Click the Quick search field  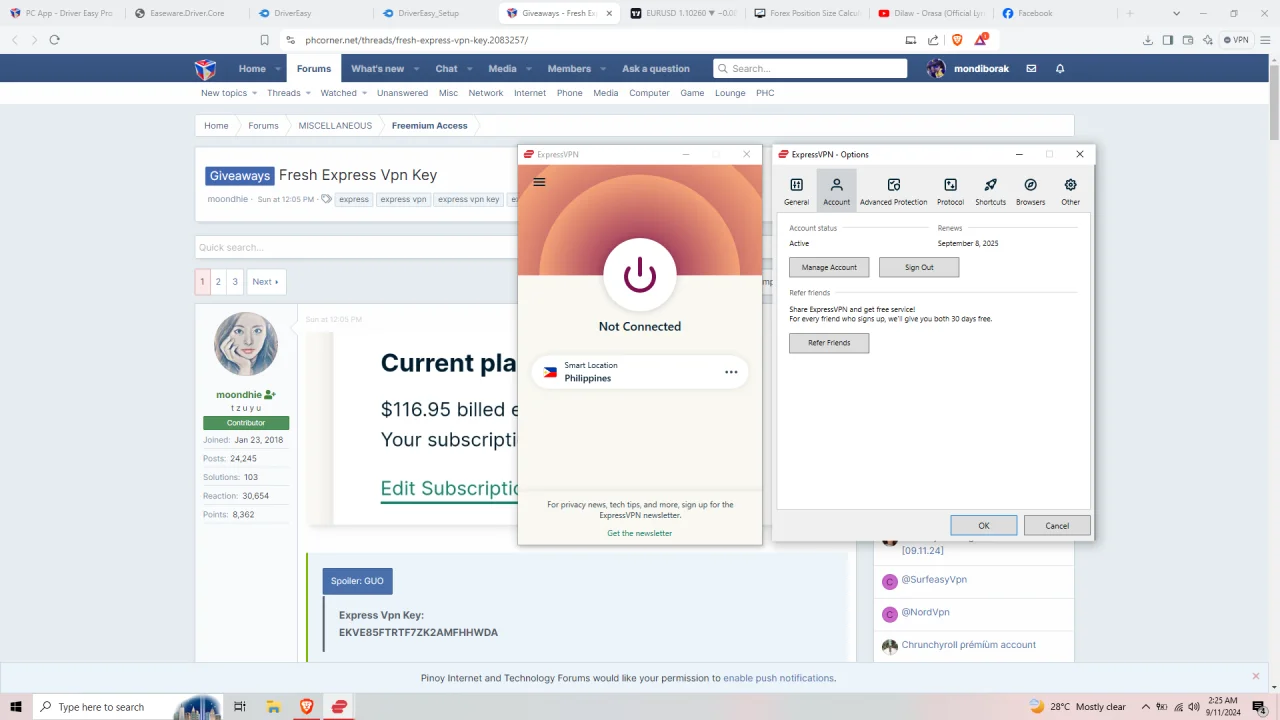355,247
